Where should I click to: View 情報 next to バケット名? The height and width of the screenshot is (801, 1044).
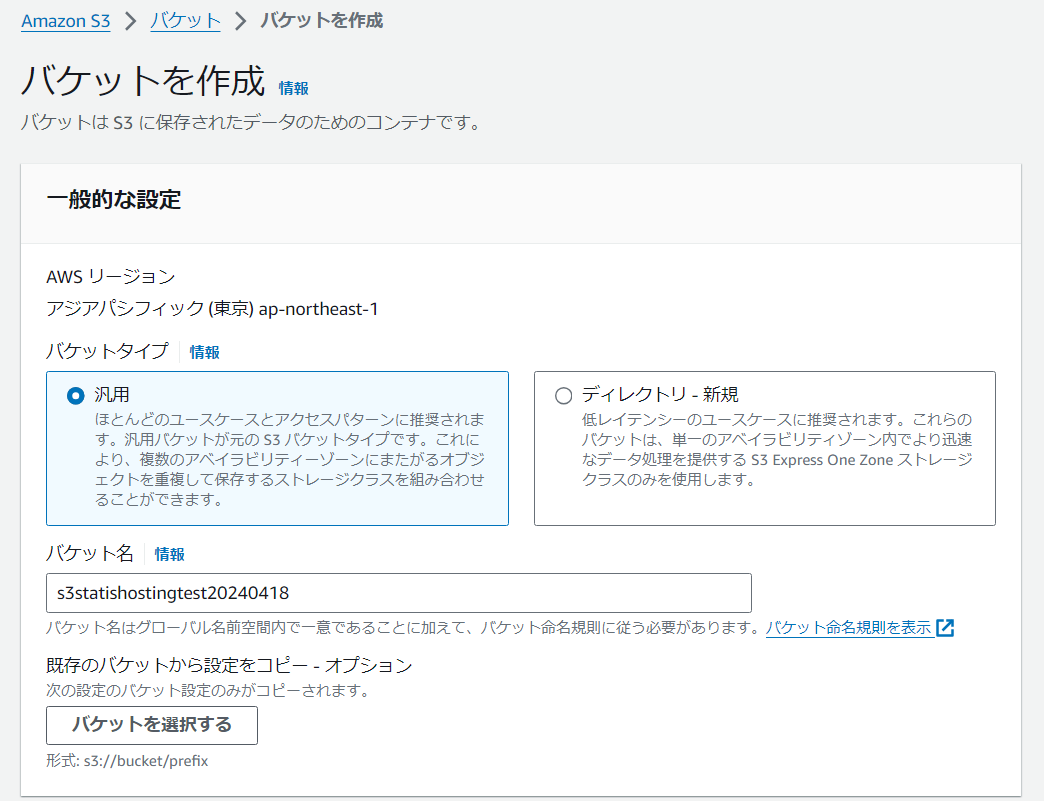coord(172,554)
